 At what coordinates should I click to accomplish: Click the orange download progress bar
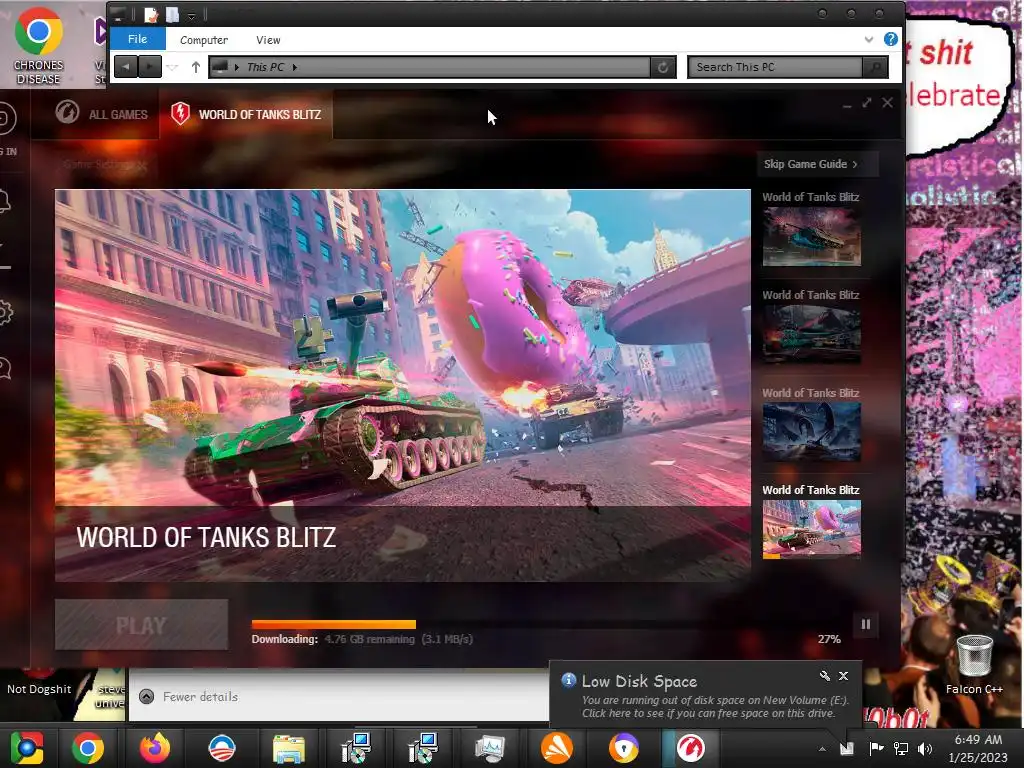click(x=333, y=624)
